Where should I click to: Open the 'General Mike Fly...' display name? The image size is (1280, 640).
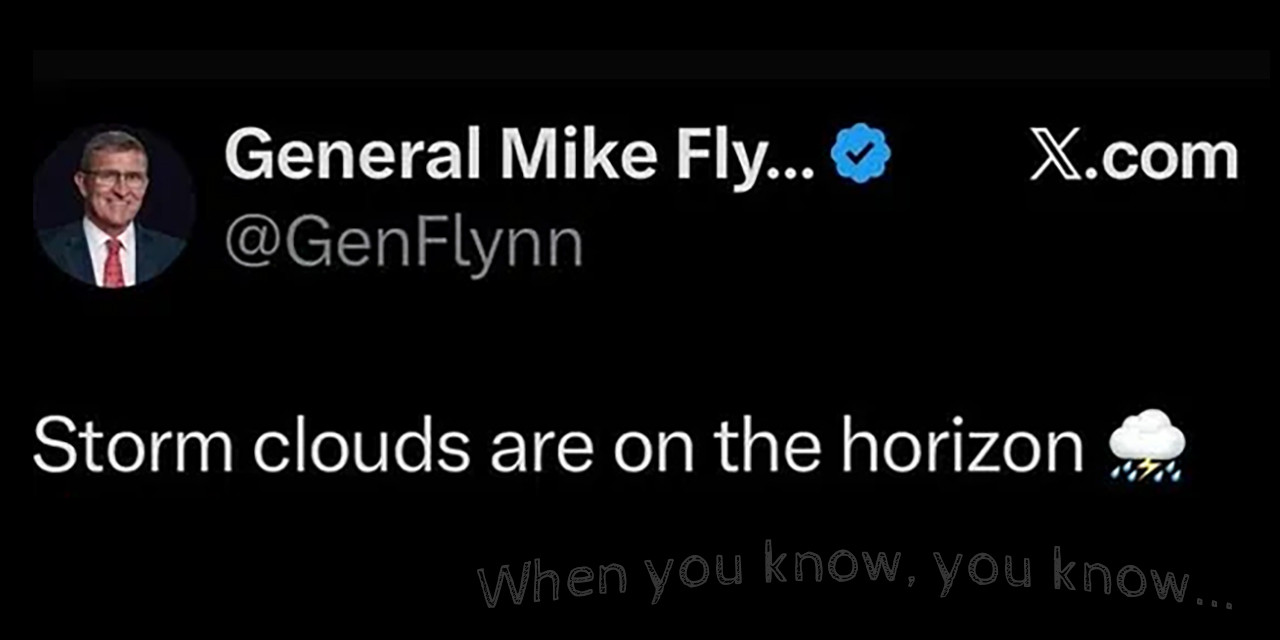click(x=521, y=157)
